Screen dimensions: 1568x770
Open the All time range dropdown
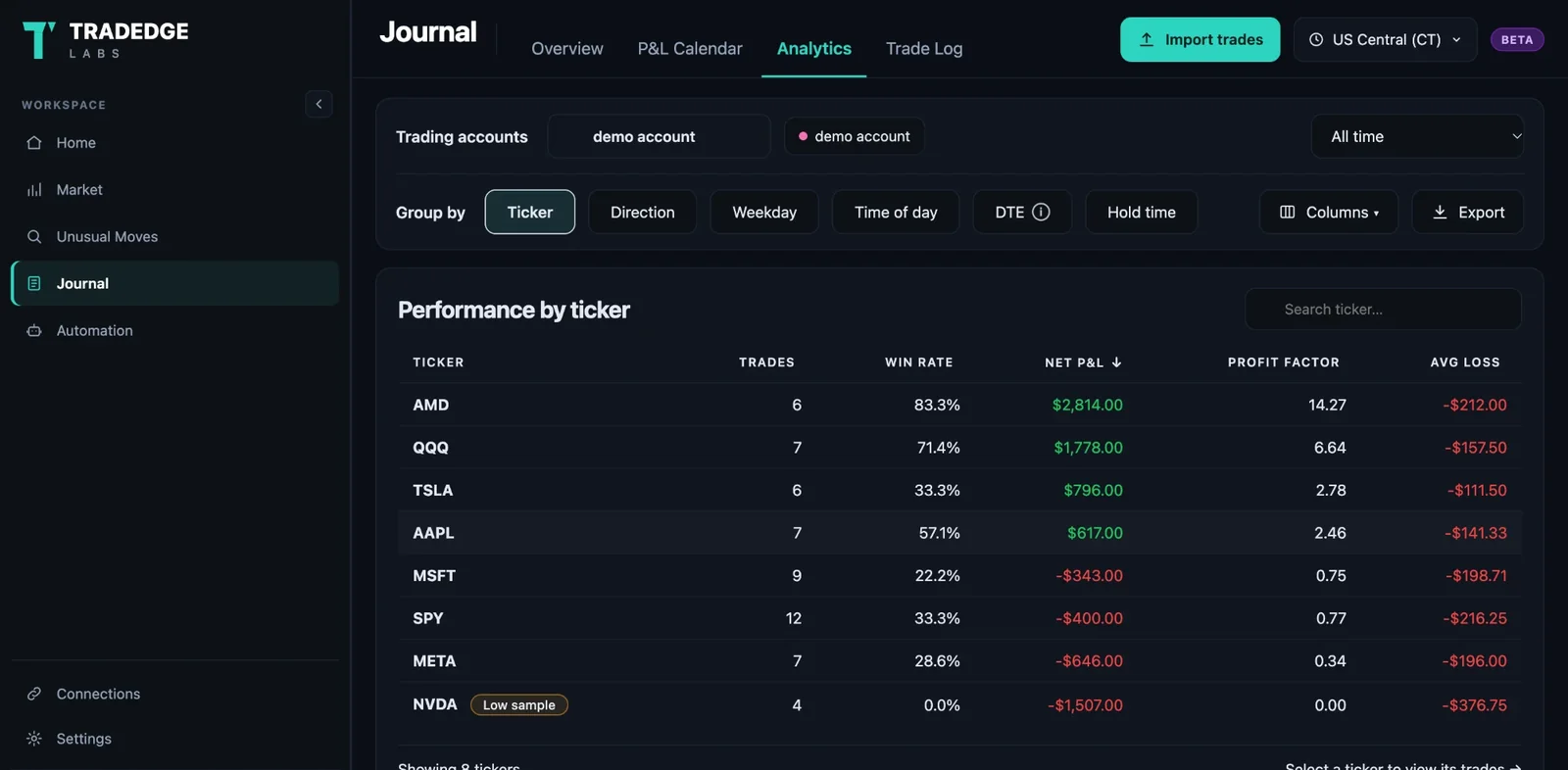coord(1417,136)
